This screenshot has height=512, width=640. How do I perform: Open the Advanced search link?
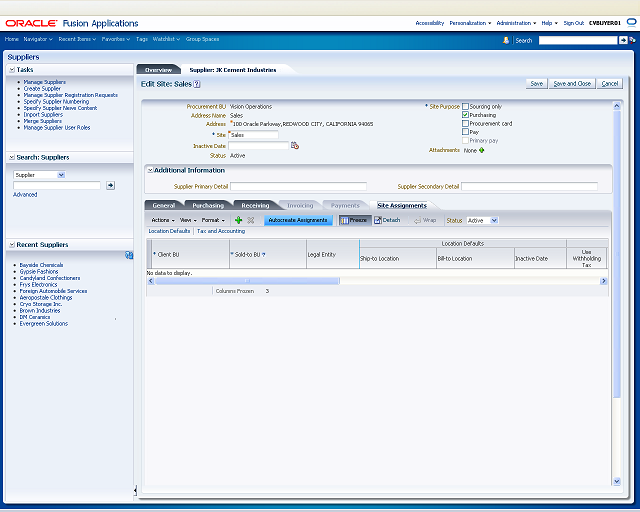[25, 195]
